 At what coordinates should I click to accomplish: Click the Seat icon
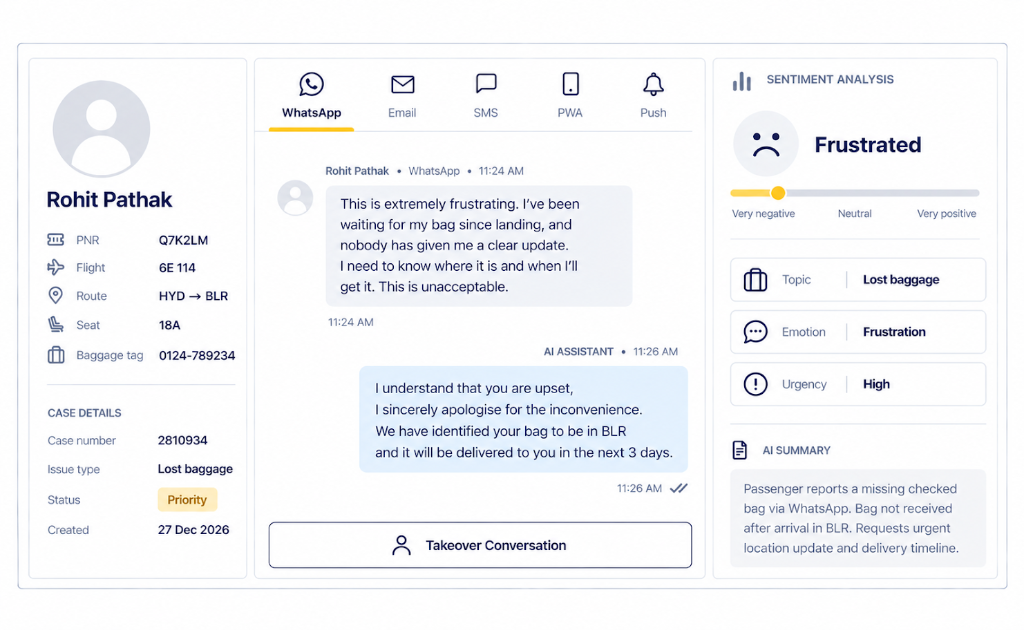[x=56, y=324]
